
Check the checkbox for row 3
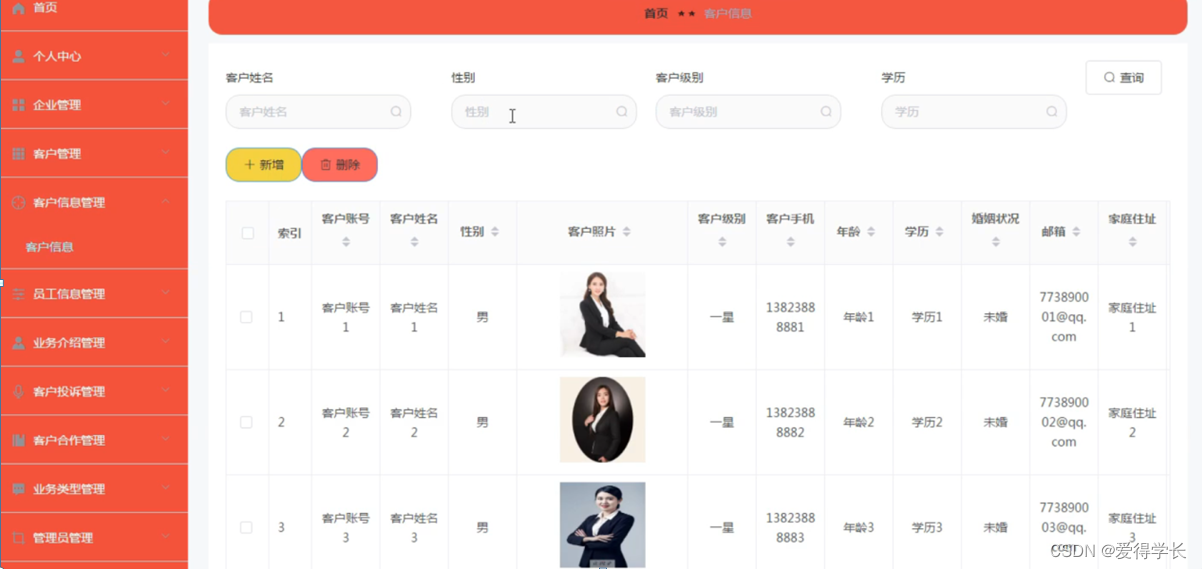[x=247, y=527]
